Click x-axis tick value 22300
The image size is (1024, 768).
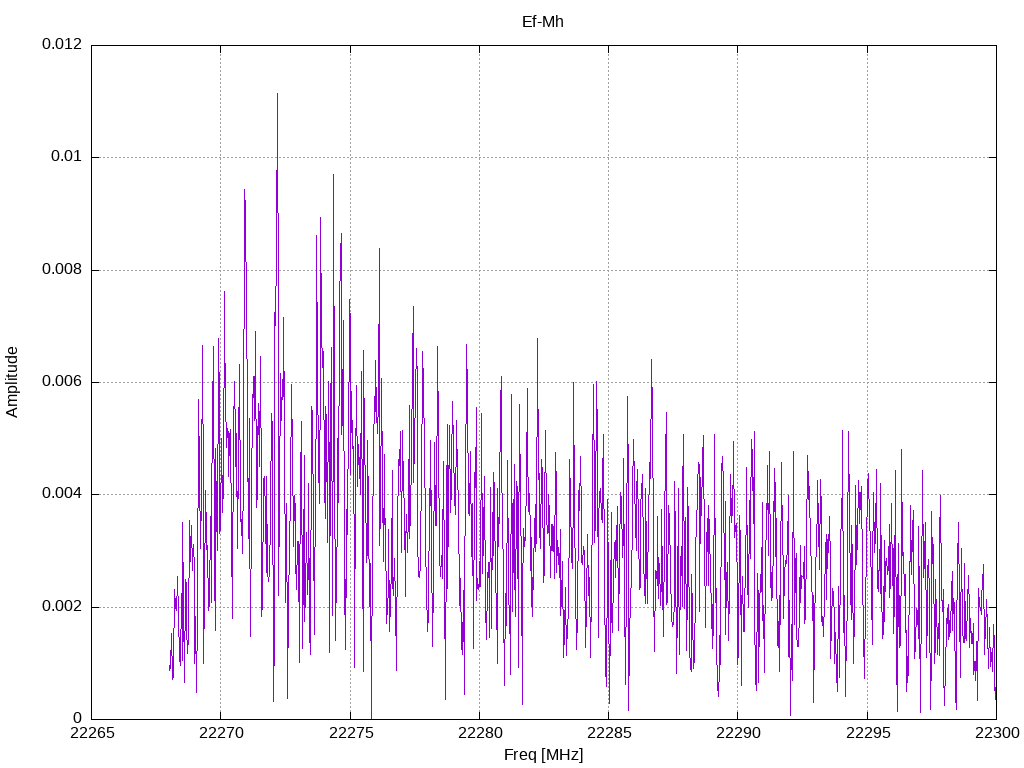pos(997,733)
